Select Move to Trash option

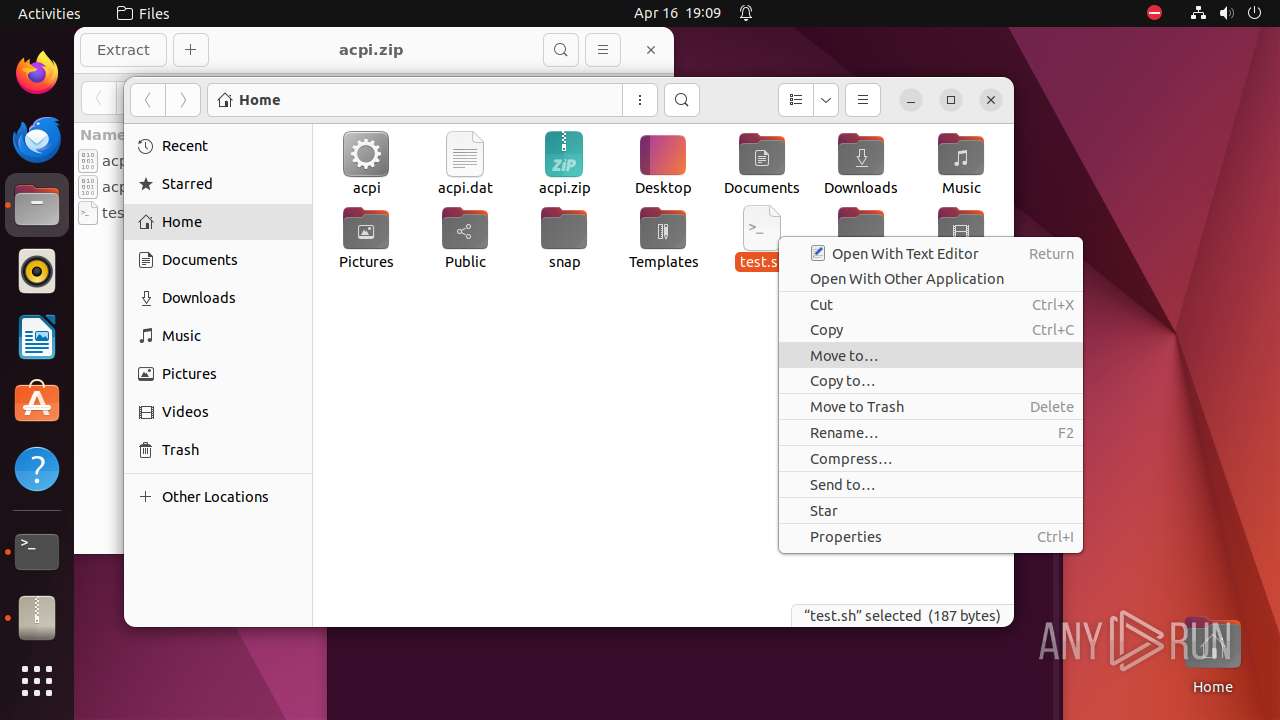[x=930, y=407]
